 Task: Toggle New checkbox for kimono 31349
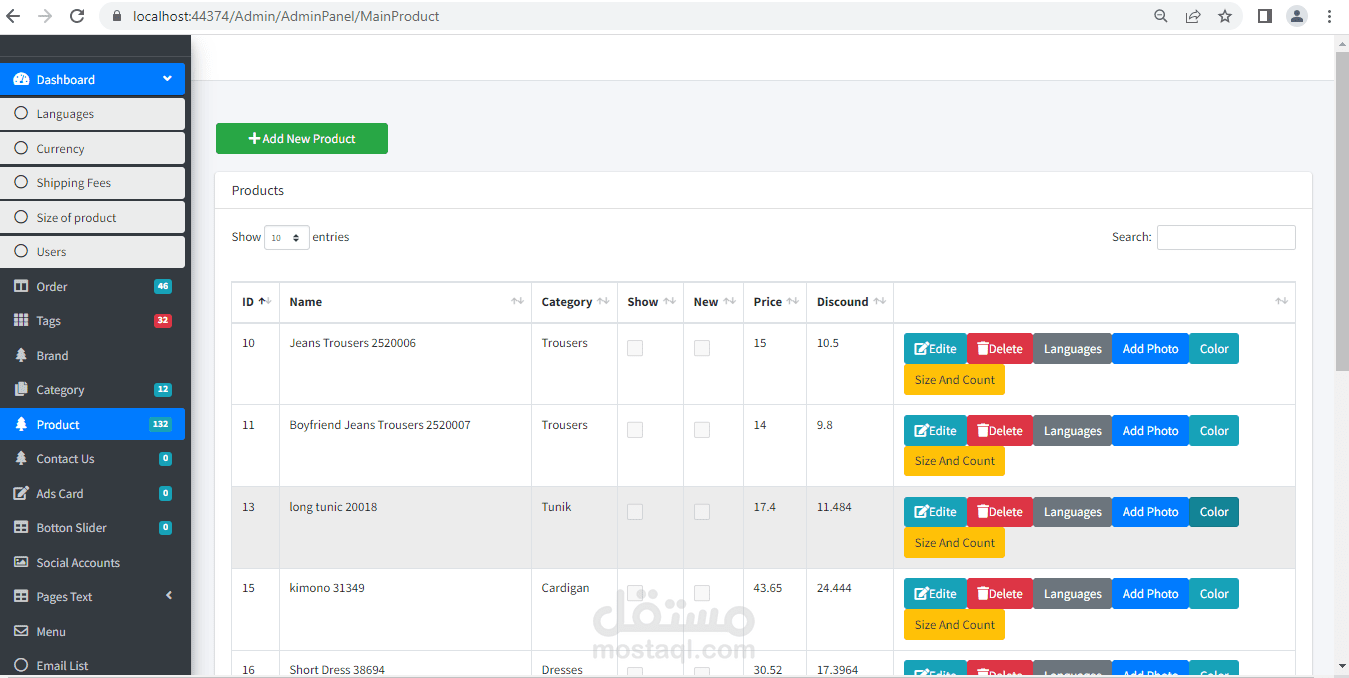pos(702,593)
